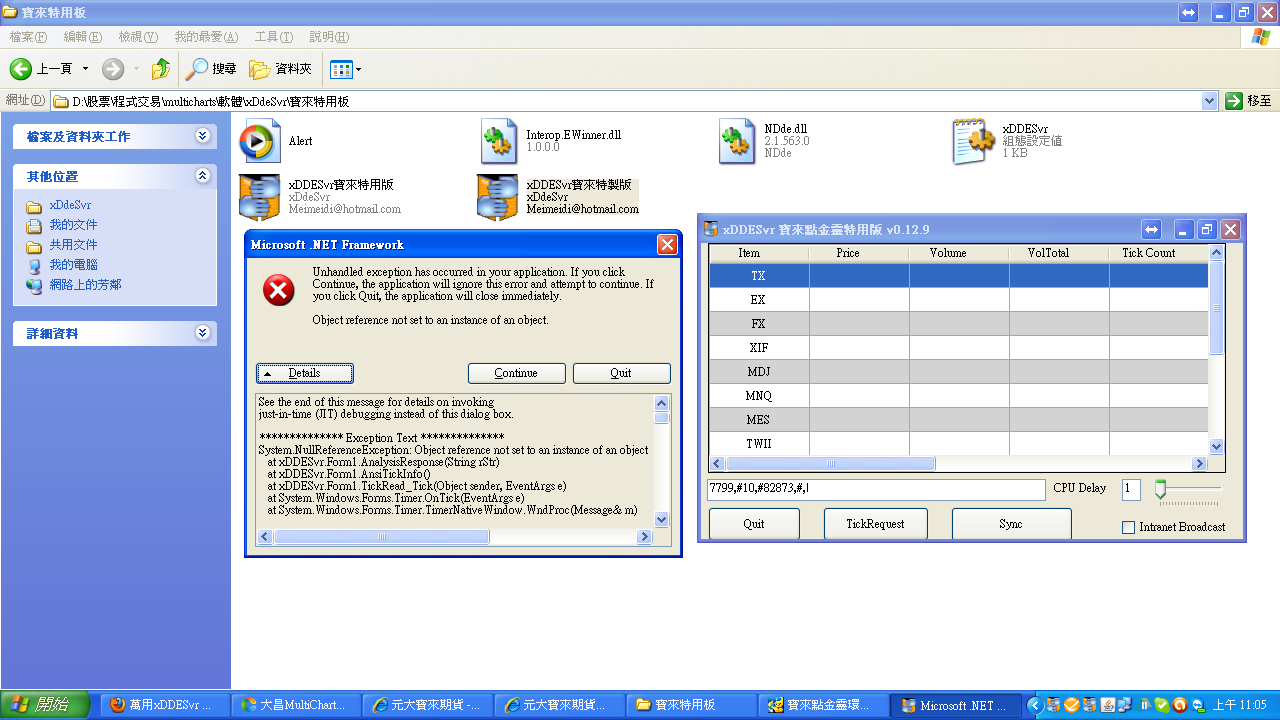Click the Go (移至) button
1280x720 pixels.
click(1249, 101)
